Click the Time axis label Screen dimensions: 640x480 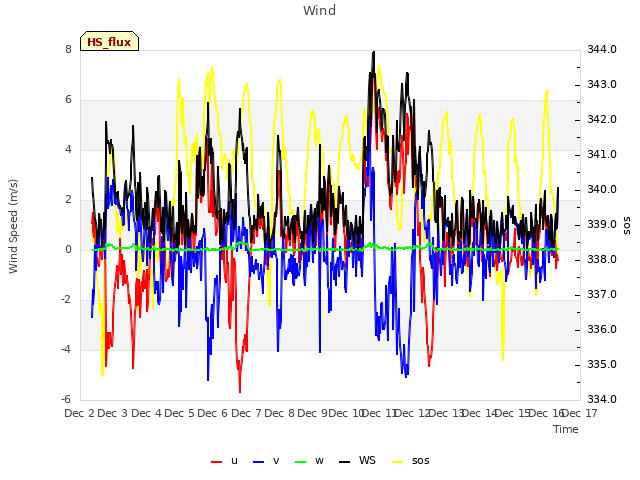pyautogui.click(x=566, y=429)
